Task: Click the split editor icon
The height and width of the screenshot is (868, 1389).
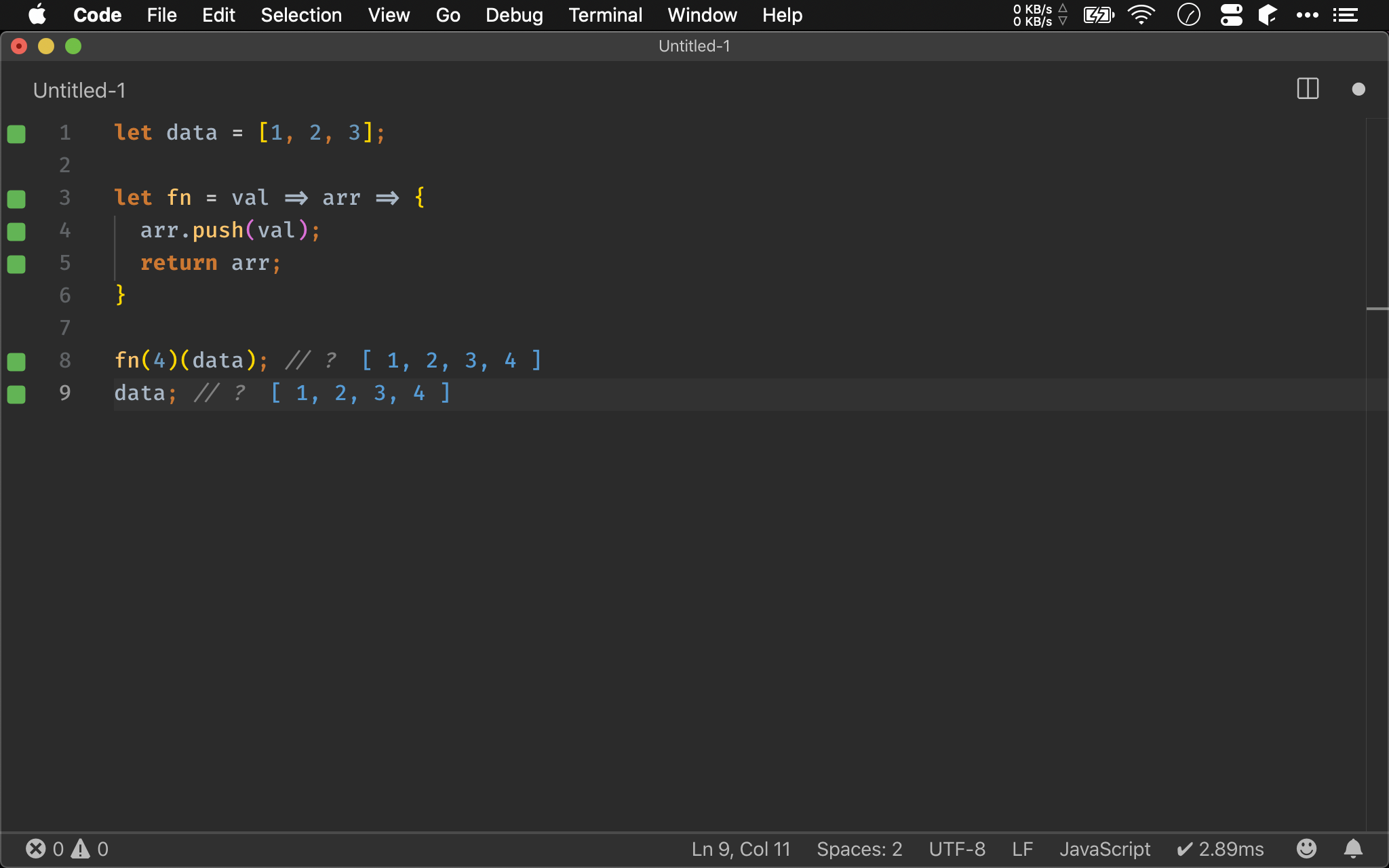Action: tap(1308, 89)
